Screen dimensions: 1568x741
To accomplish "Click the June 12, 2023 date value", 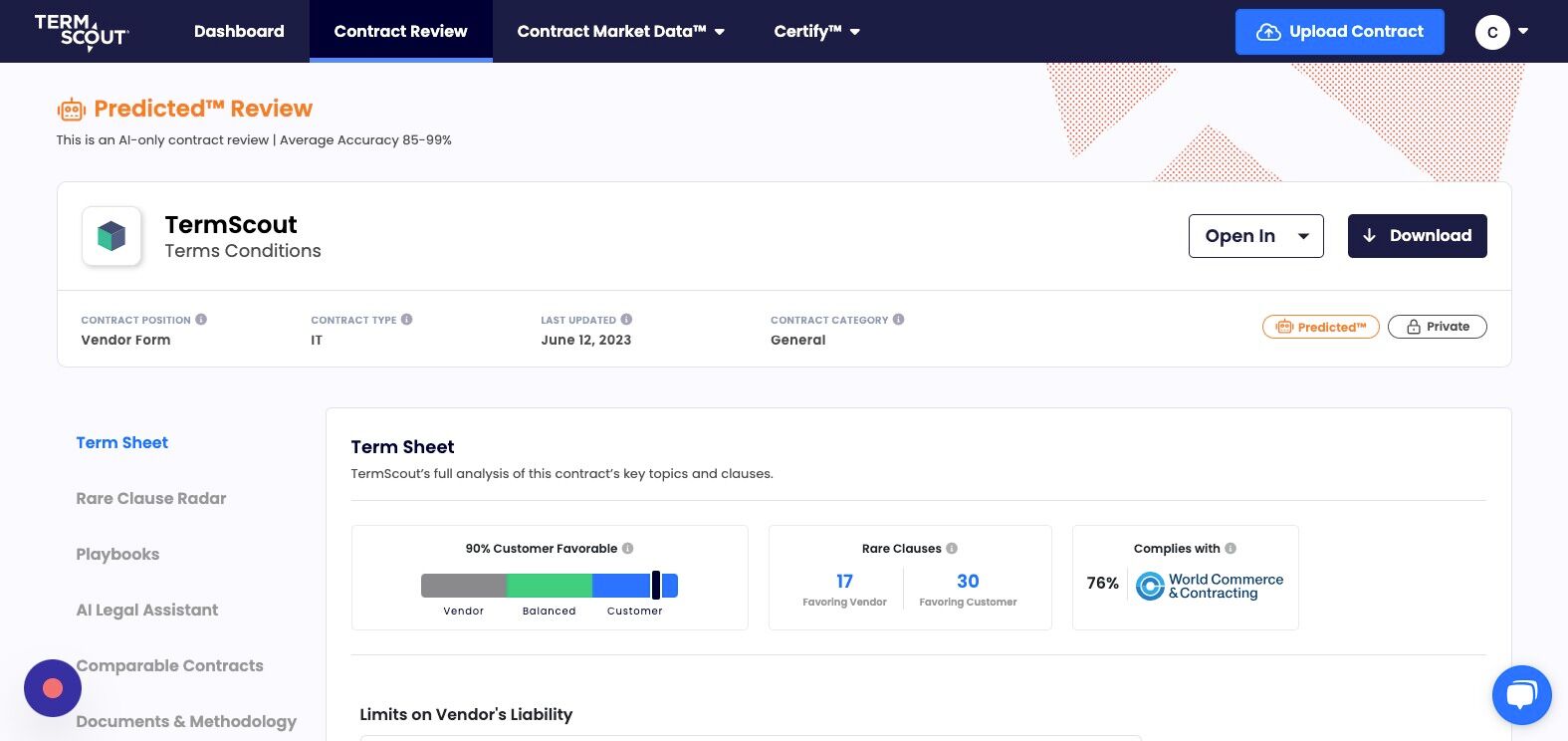I will click(x=586, y=340).
